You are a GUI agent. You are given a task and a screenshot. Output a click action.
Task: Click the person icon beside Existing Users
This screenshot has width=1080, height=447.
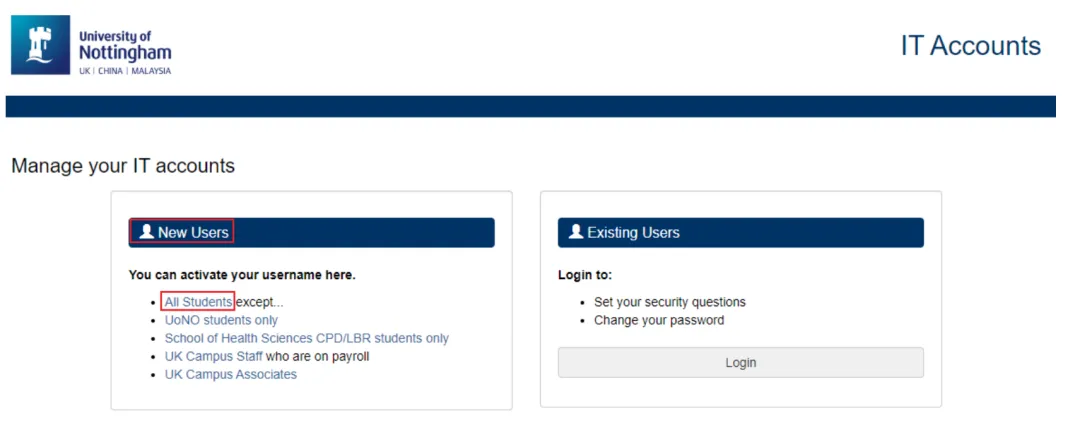click(576, 232)
